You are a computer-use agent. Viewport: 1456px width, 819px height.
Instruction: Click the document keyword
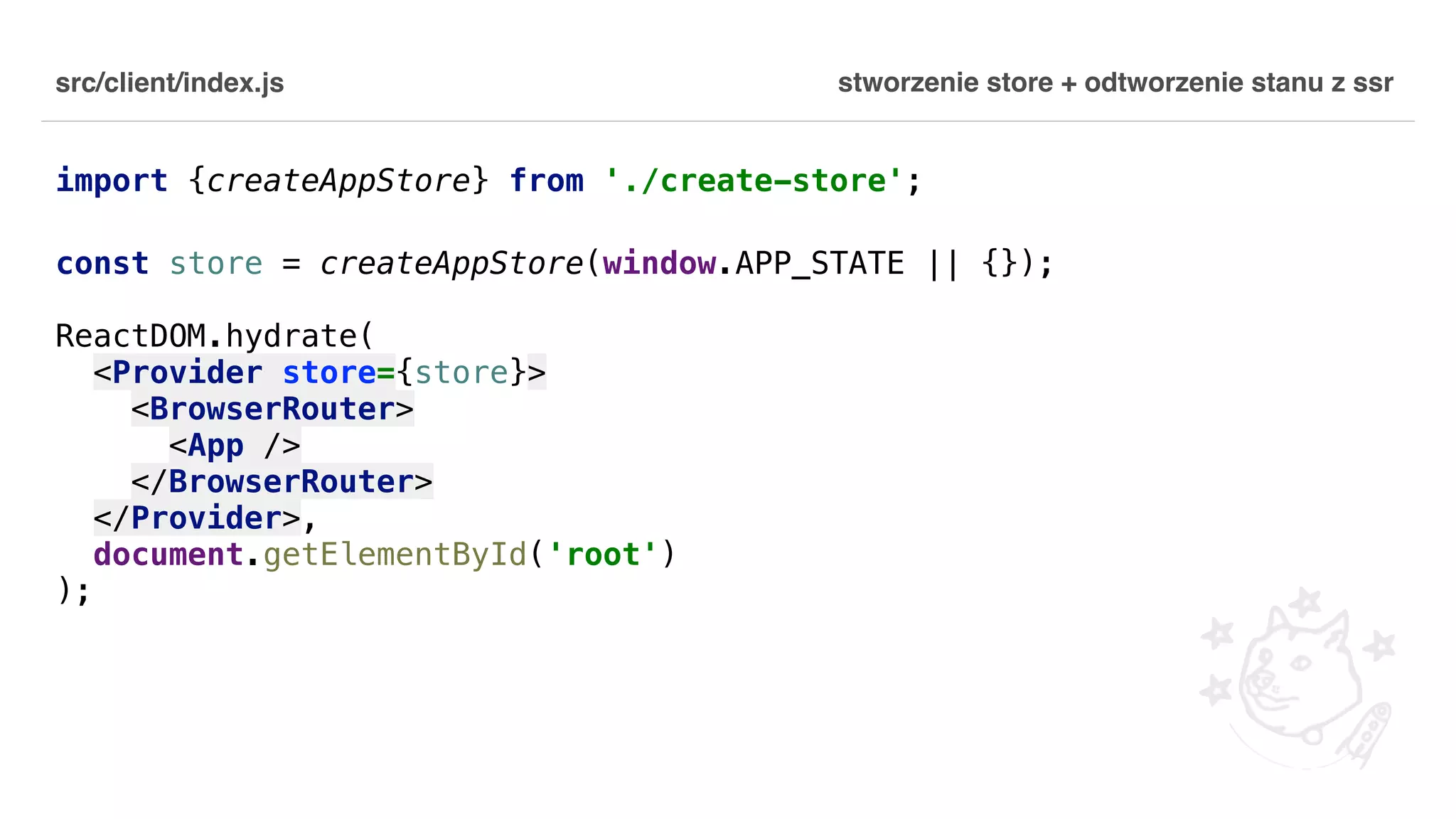click(x=168, y=555)
